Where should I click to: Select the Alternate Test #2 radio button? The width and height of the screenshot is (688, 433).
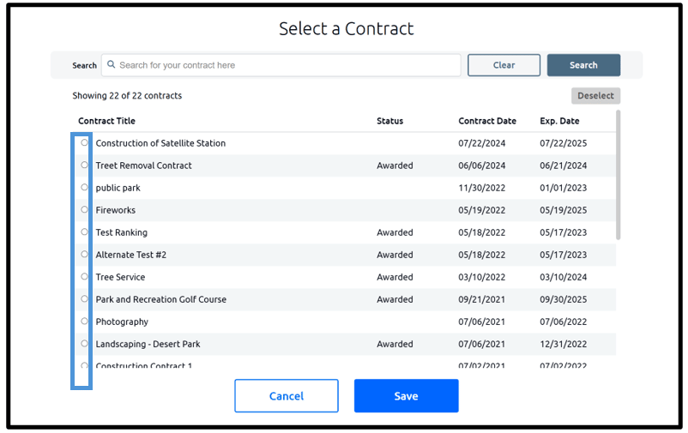(x=84, y=254)
